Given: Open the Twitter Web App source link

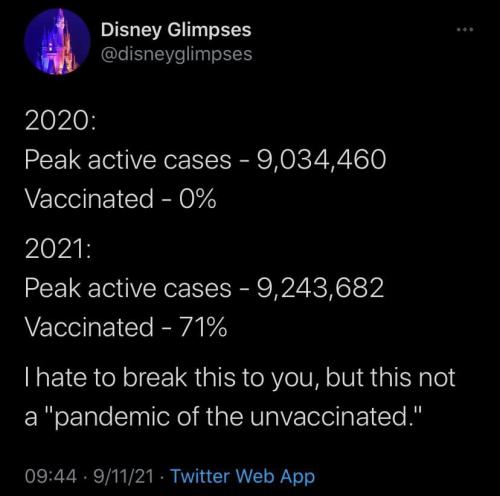Looking at the screenshot, I should tap(243, 476).
